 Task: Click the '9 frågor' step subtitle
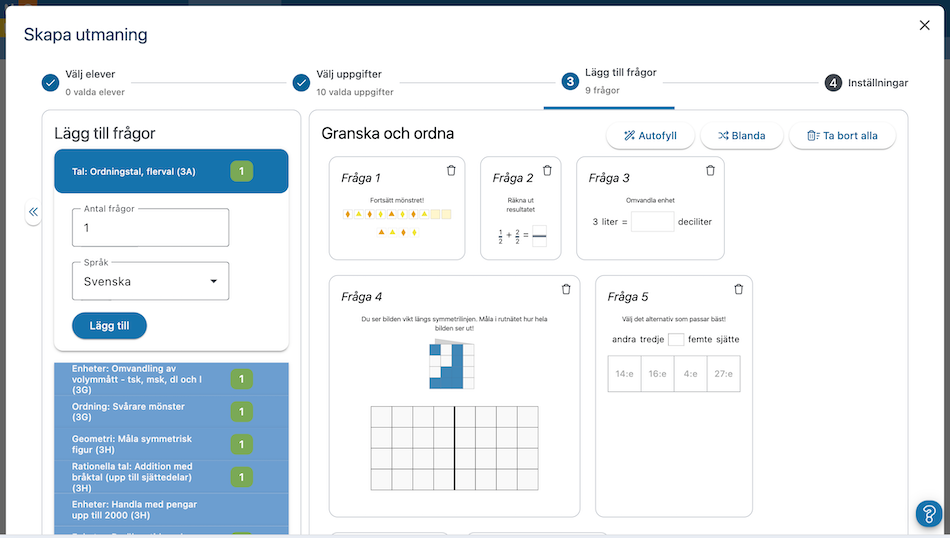click(602, 90)
